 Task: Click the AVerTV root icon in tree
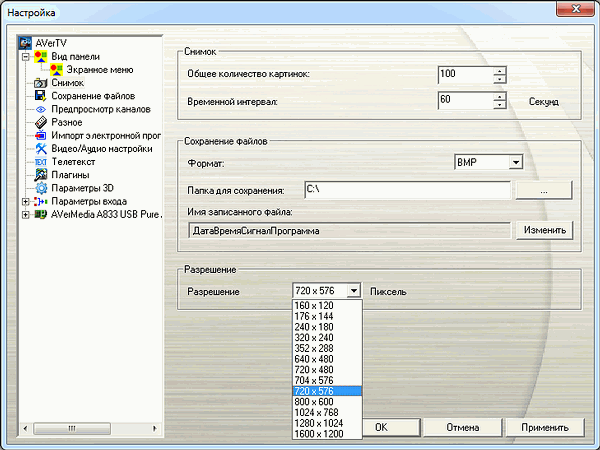[25, 43]
